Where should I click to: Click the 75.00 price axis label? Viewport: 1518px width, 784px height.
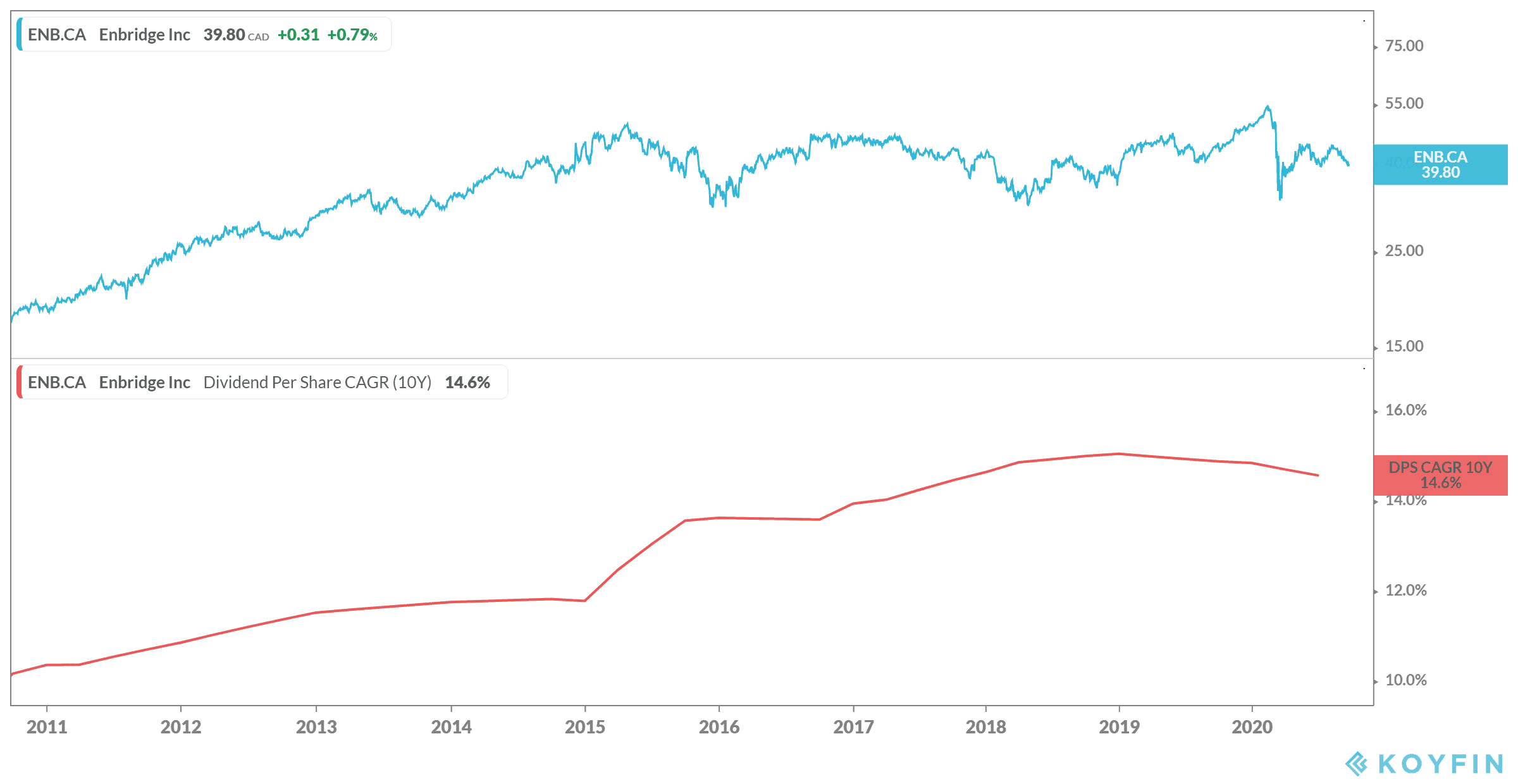click(1404, 46)
